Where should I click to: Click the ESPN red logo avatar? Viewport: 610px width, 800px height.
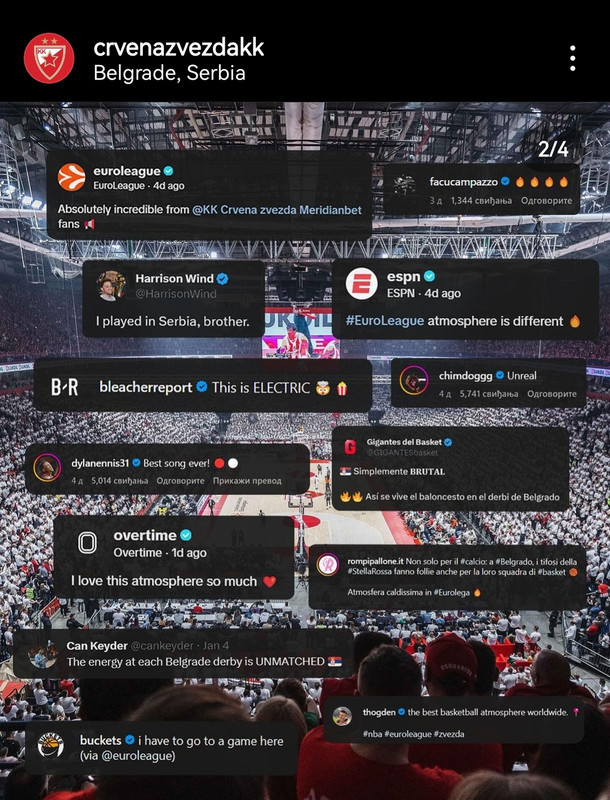tap(362, 284)
